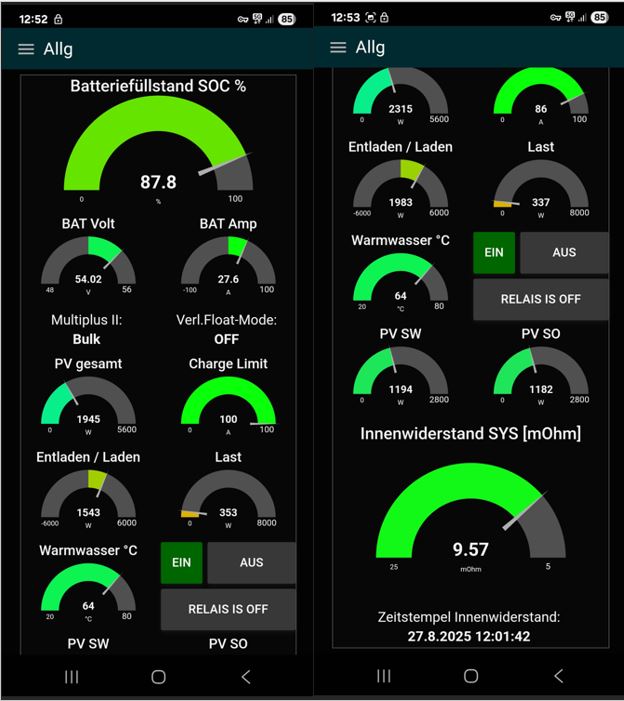Viewport: 624px width, 701px height.
Task: Tap Android home button on left phone screen
Action: pos(158,677)
